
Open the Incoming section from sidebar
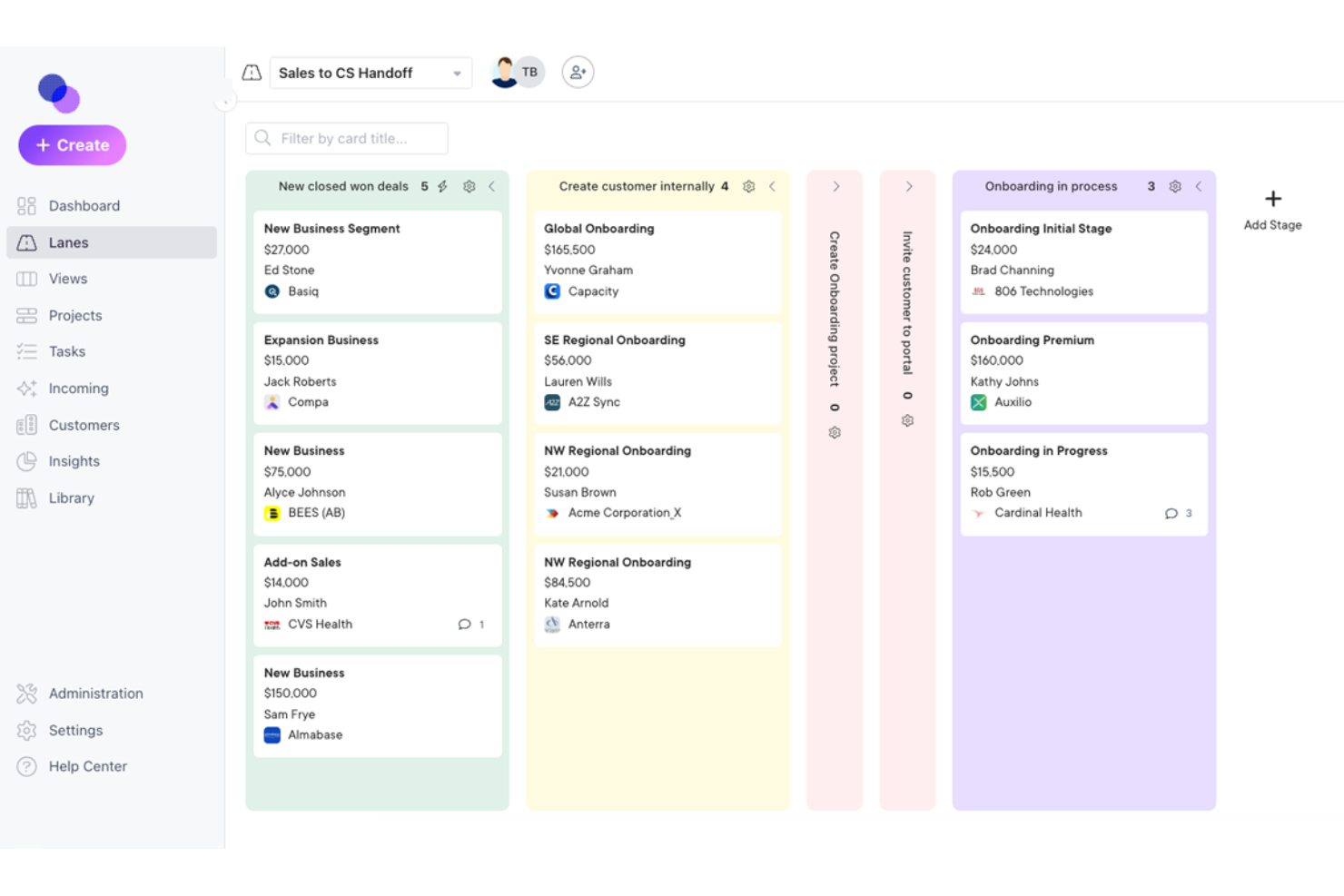pyautogui.click(x=78, y=388)
